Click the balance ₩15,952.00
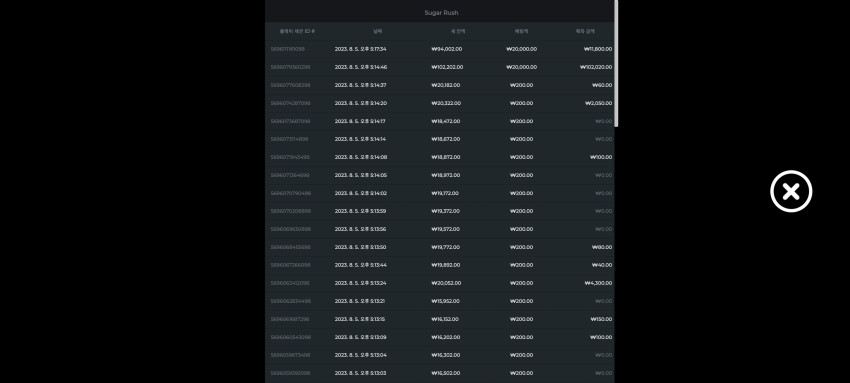 coord(446,301)
